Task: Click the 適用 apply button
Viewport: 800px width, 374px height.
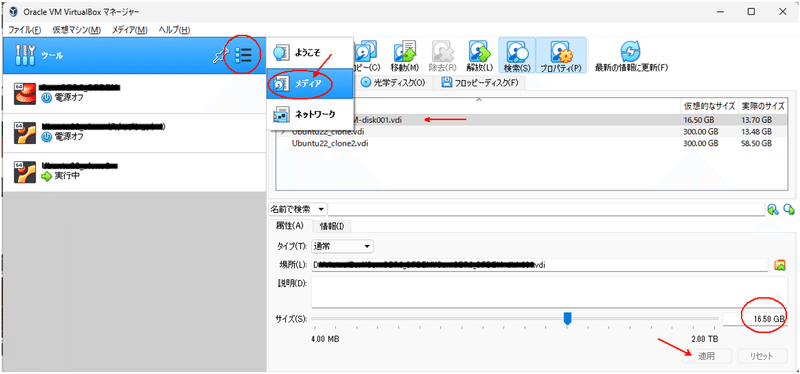Action: click(706, 356)
